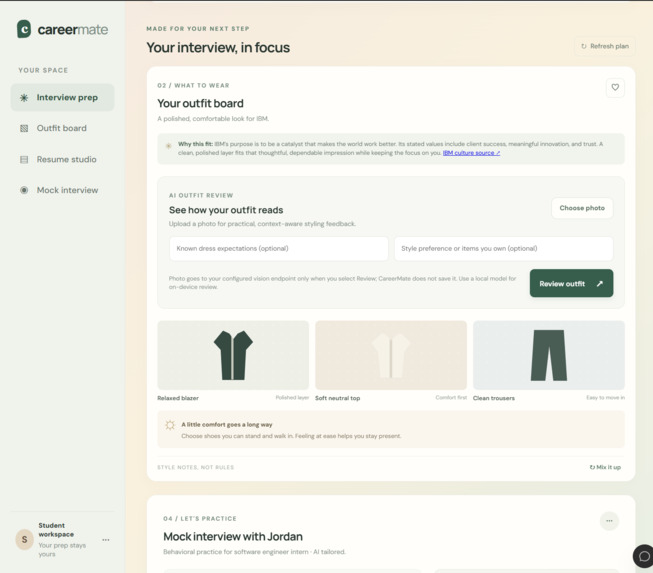Screen dimensions: 653x573
Task: Click the Mock interview record icon
Action: [x=24, y=190]
